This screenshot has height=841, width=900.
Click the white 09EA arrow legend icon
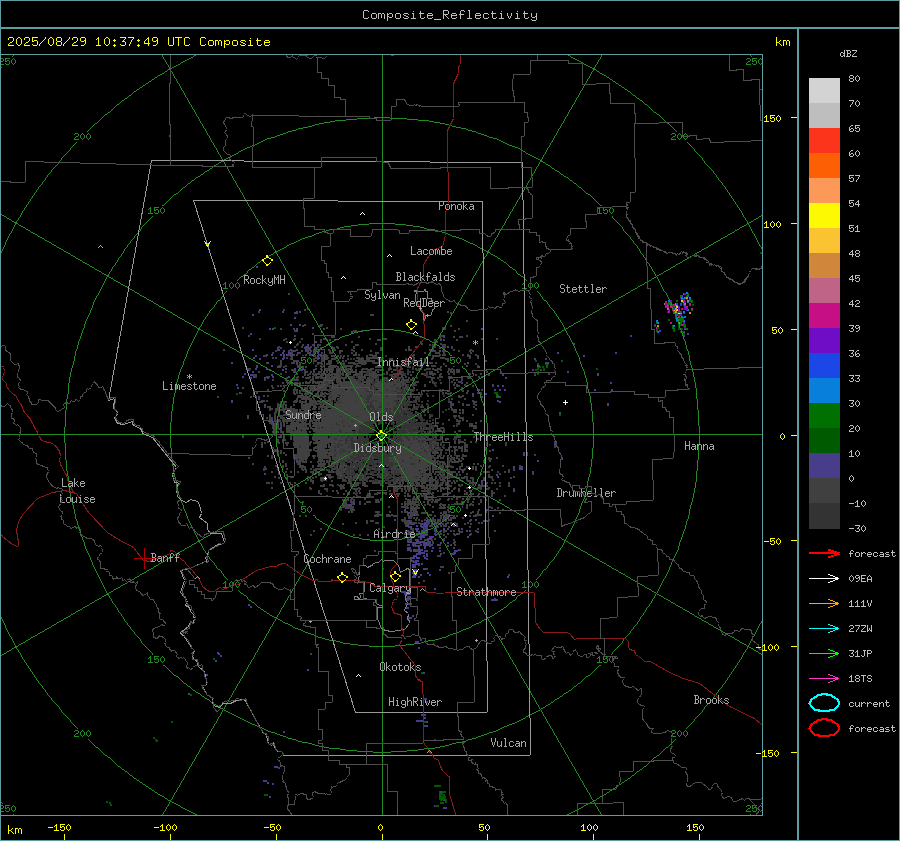coord(824,579)
